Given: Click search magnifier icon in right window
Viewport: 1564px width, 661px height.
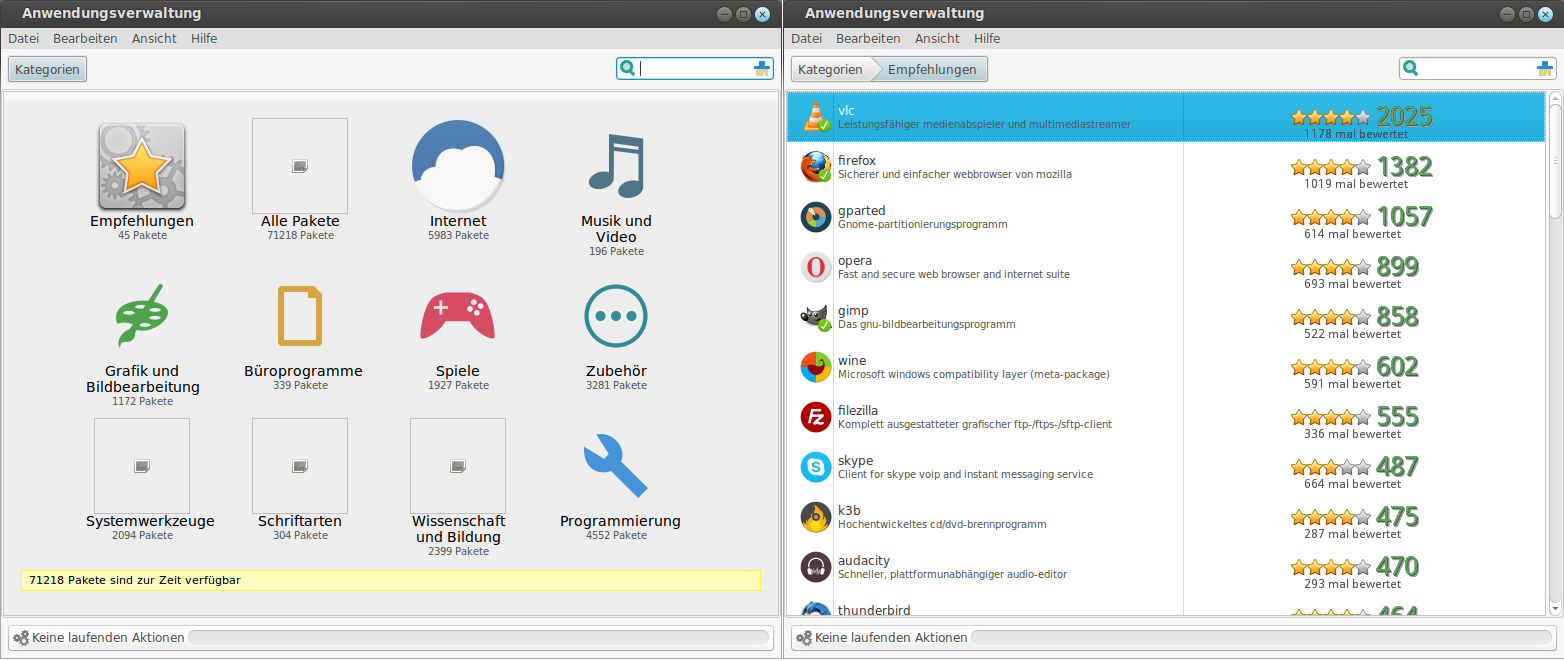Looking at the screenshot, I should coord(1410,68).
